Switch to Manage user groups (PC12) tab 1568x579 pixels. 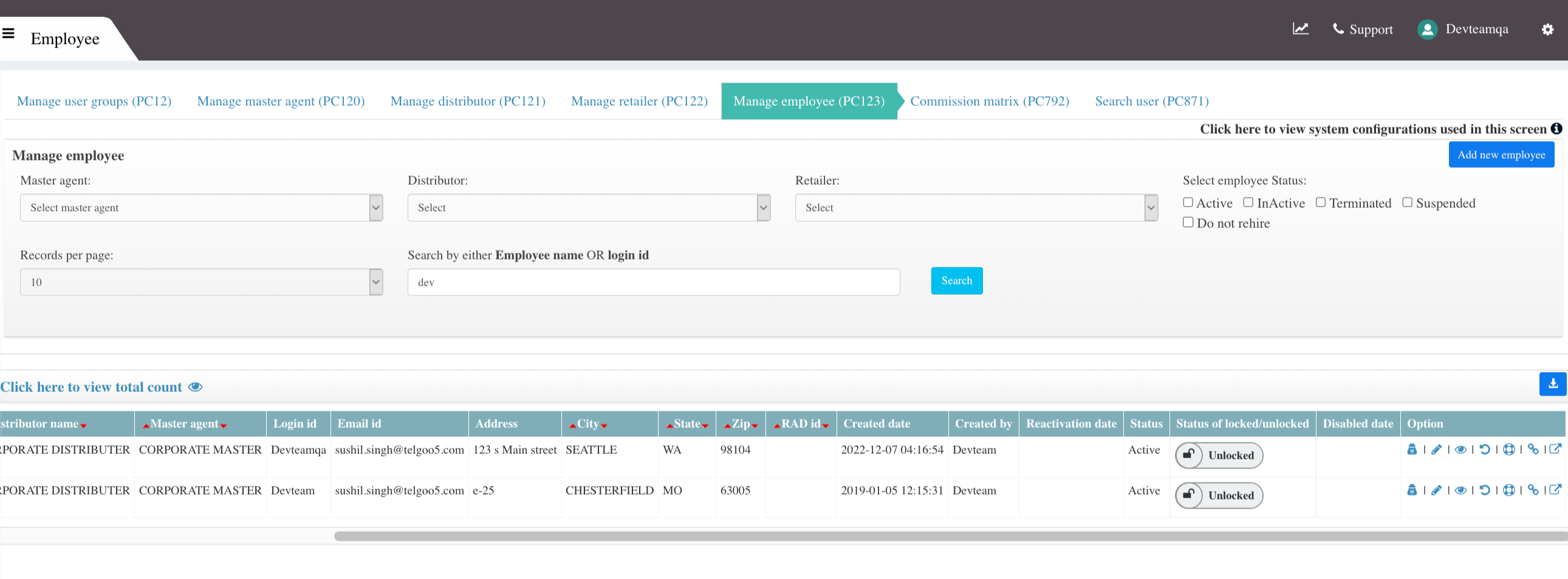[x=94, y=101]
